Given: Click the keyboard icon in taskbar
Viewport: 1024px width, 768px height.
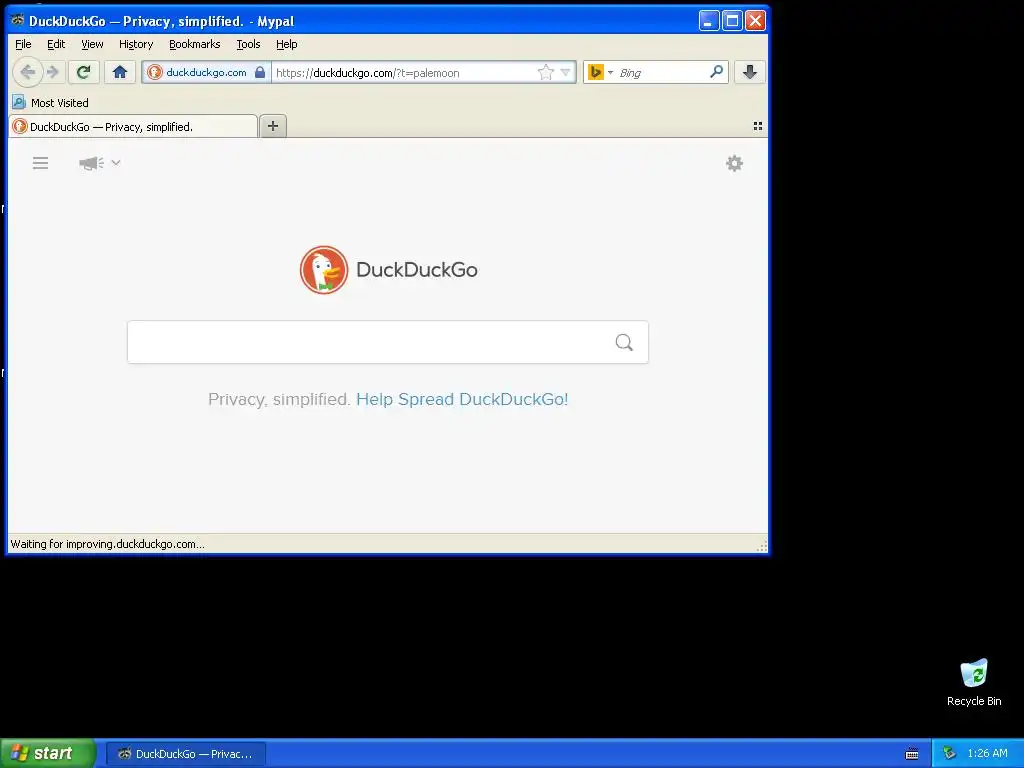Looking at the screenshot, I should click(x=912, y=754).
